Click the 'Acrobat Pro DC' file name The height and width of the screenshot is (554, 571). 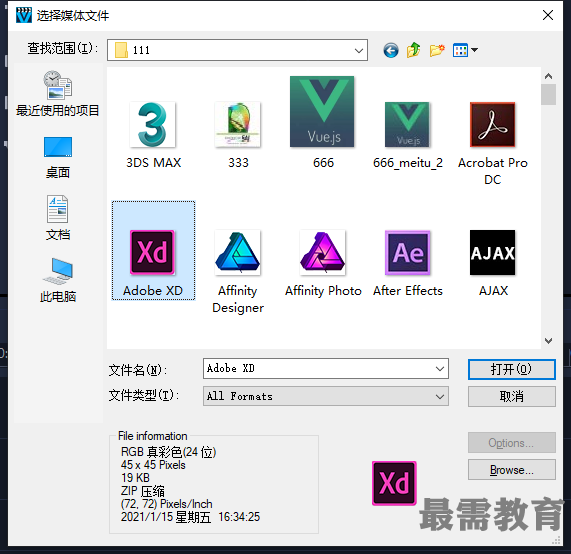click(492, 171)
